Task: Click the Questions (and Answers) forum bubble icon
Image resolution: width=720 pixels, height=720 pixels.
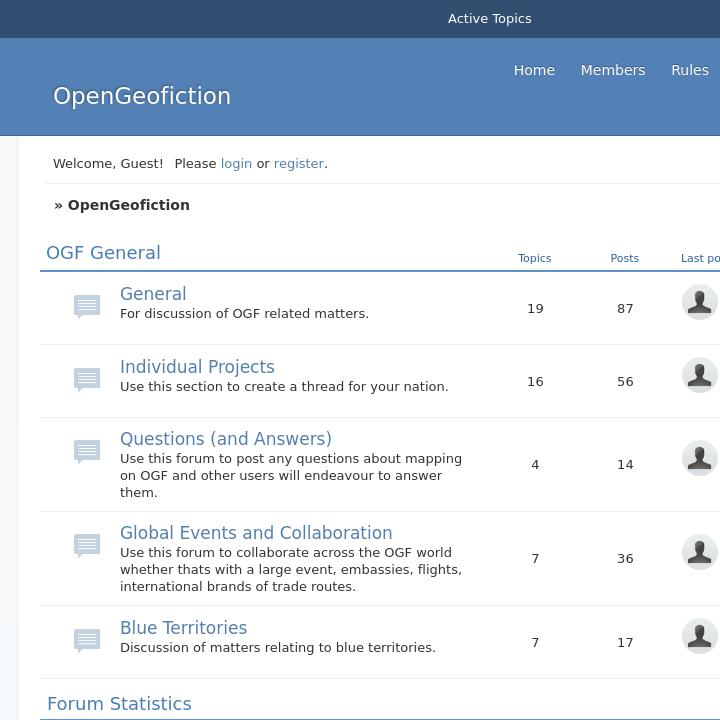Action: [x=87, y=451]
